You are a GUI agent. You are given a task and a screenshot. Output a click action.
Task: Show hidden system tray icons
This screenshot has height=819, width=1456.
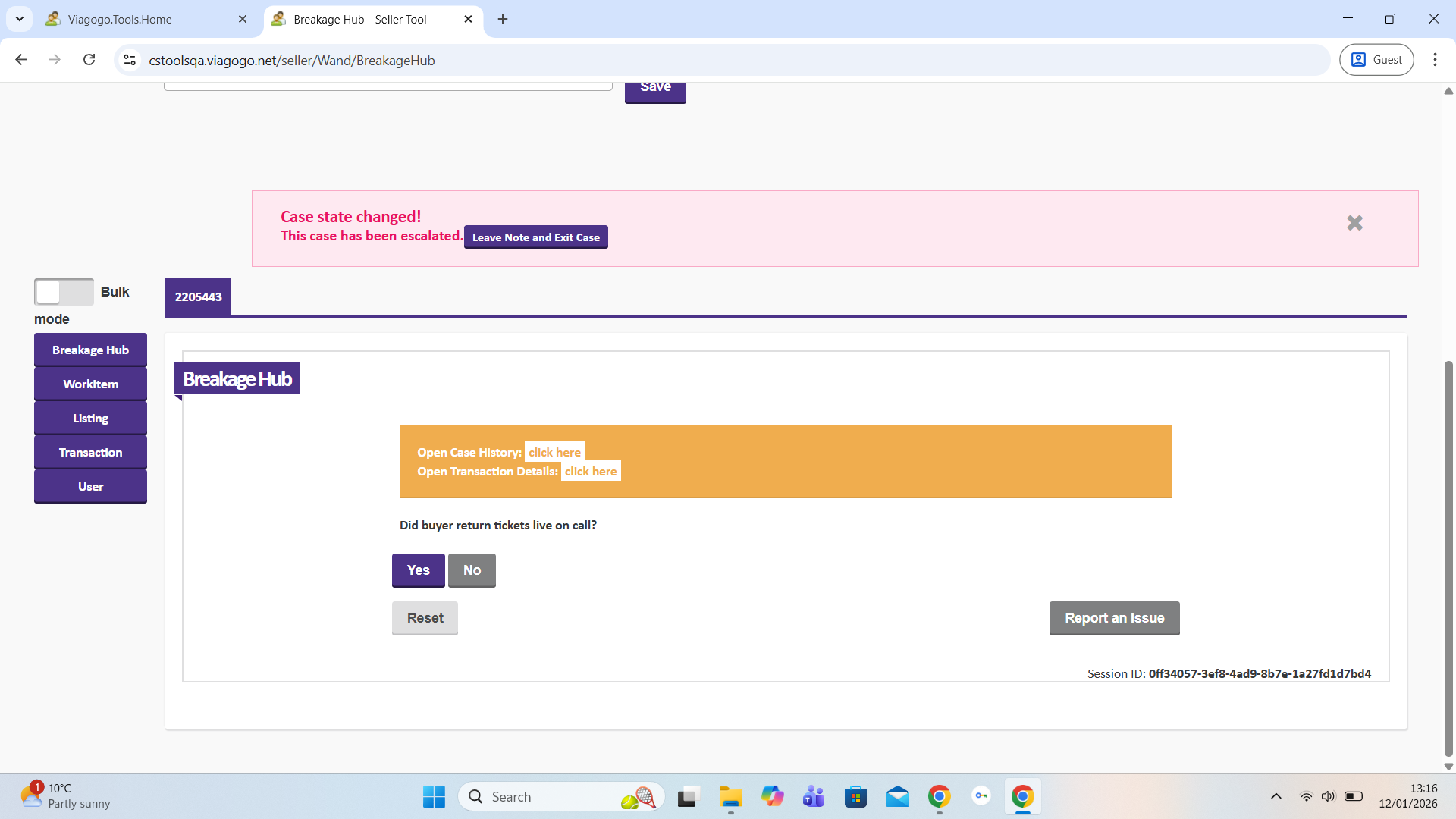coord(1276,796)
